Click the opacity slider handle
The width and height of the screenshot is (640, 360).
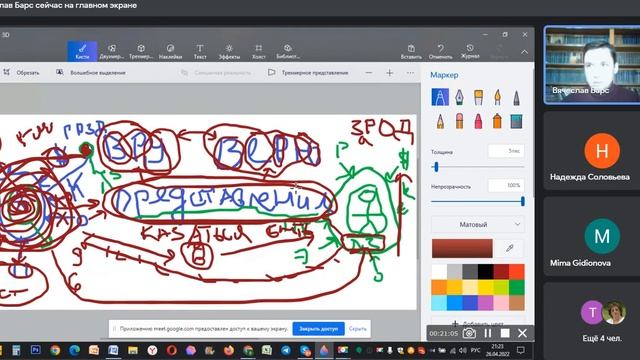pyautogui.click(x=522, y=201)
